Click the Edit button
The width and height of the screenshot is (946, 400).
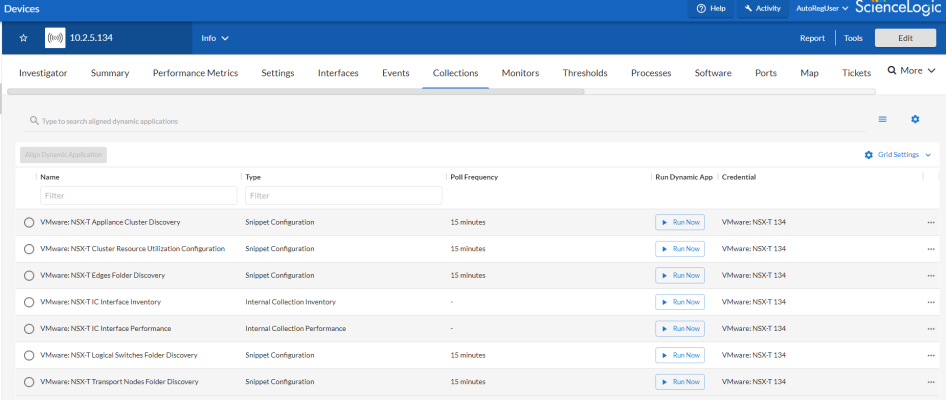(x=906, y=38)
